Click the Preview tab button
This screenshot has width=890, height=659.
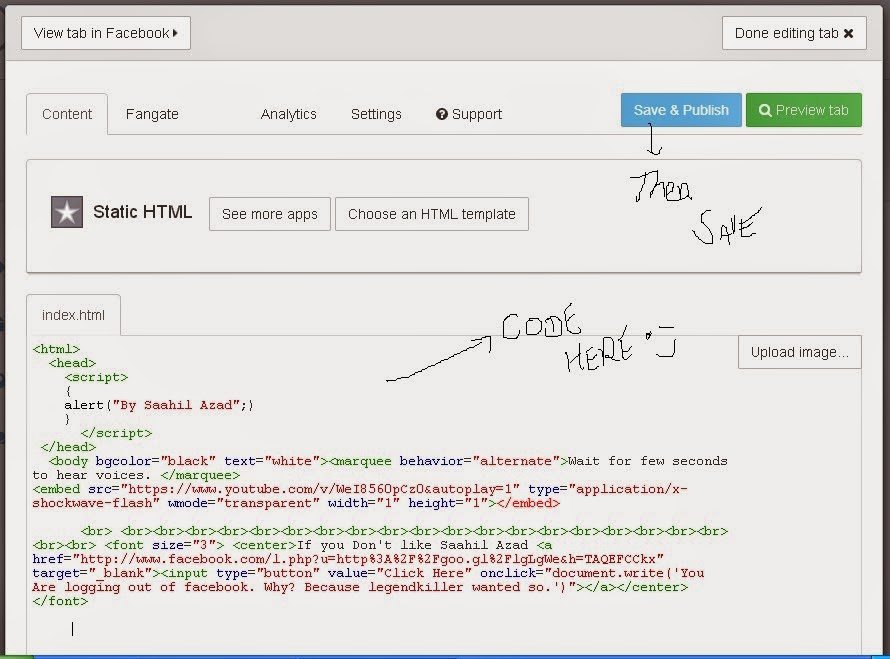[804, 110]
